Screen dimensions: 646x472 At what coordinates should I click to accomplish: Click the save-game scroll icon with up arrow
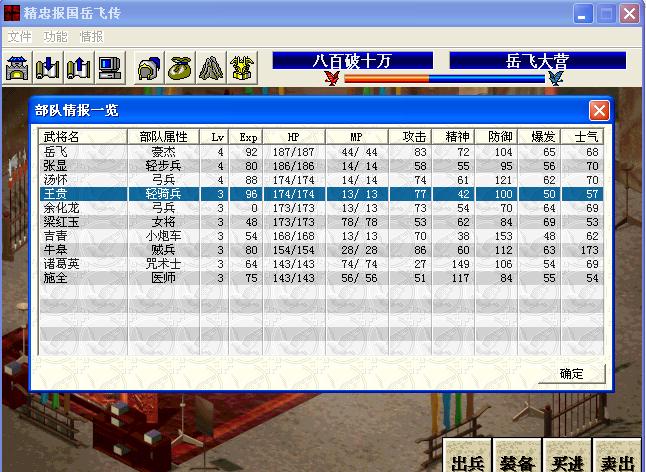pyautogui.click(x=79, y=68)
